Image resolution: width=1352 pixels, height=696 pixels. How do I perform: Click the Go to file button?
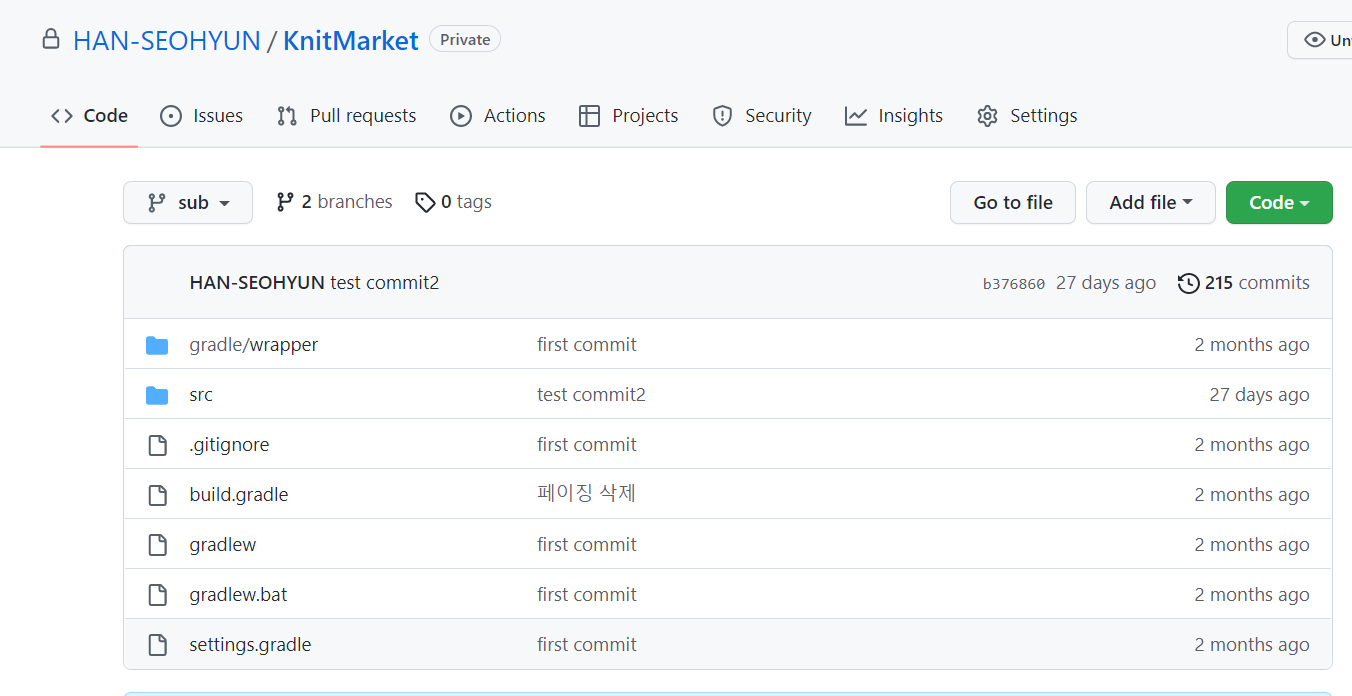pyautogui.click(x=1013, y=203)
